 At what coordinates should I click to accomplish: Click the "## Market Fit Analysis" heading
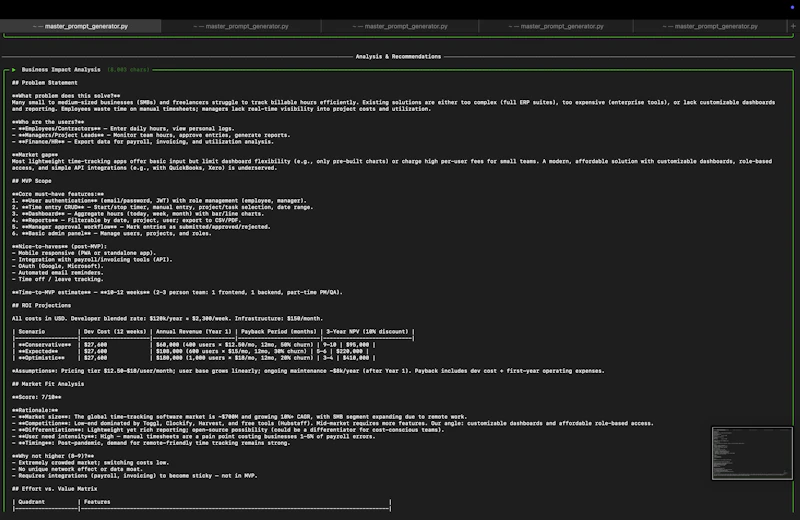pyautogui.click(x=48, y=384)
